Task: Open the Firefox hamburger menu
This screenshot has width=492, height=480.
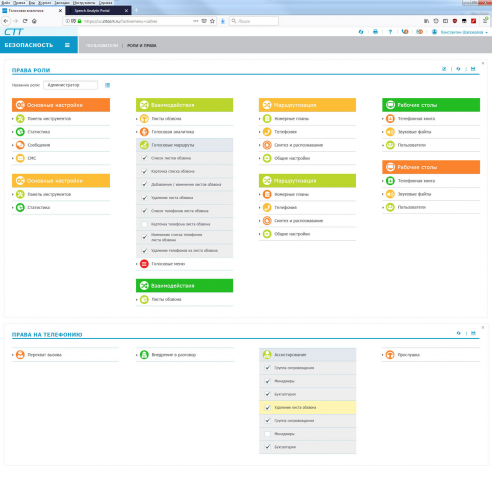Action: tap(485, 21)
